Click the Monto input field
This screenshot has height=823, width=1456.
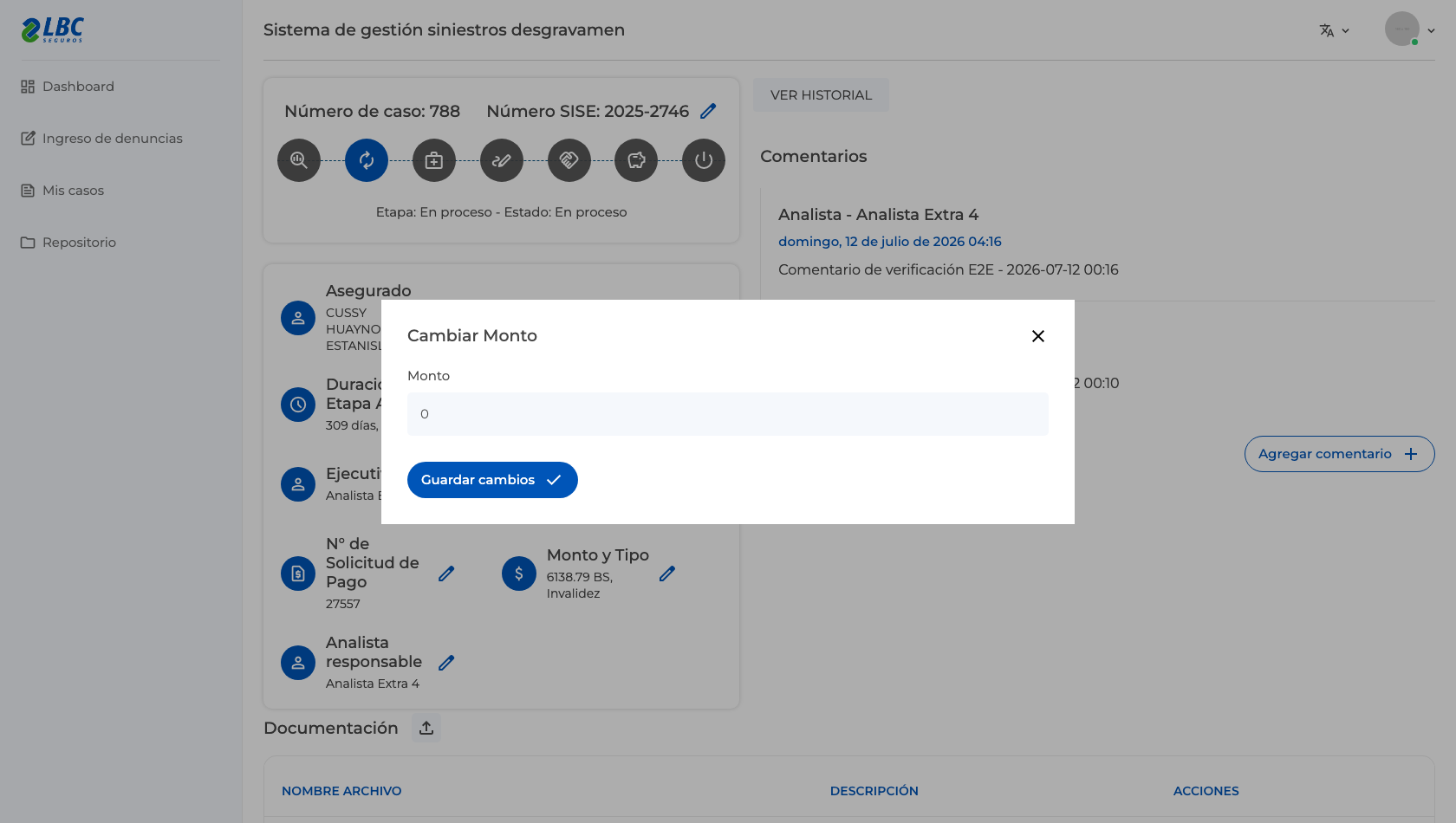728,414
